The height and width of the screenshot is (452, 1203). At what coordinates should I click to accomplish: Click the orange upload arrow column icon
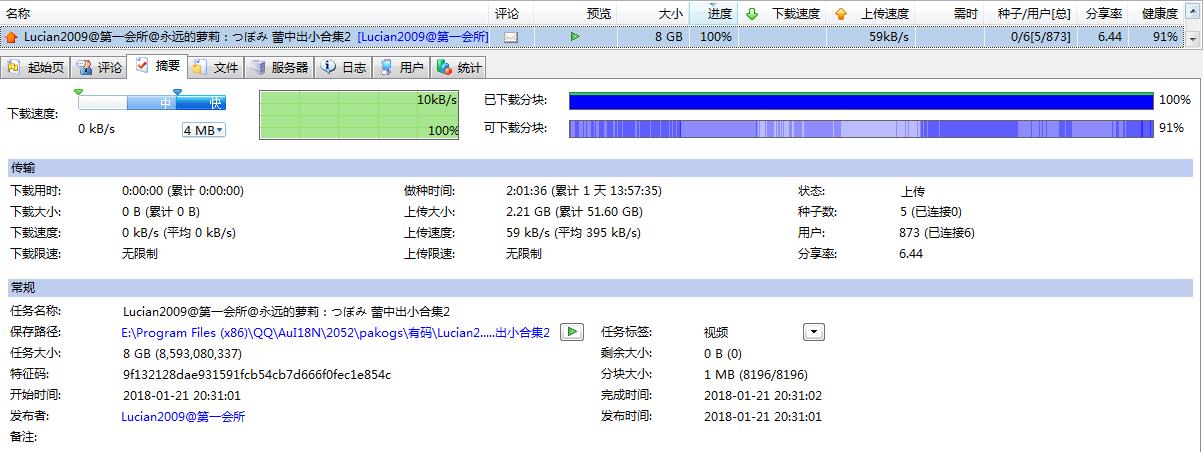(841, 14)
